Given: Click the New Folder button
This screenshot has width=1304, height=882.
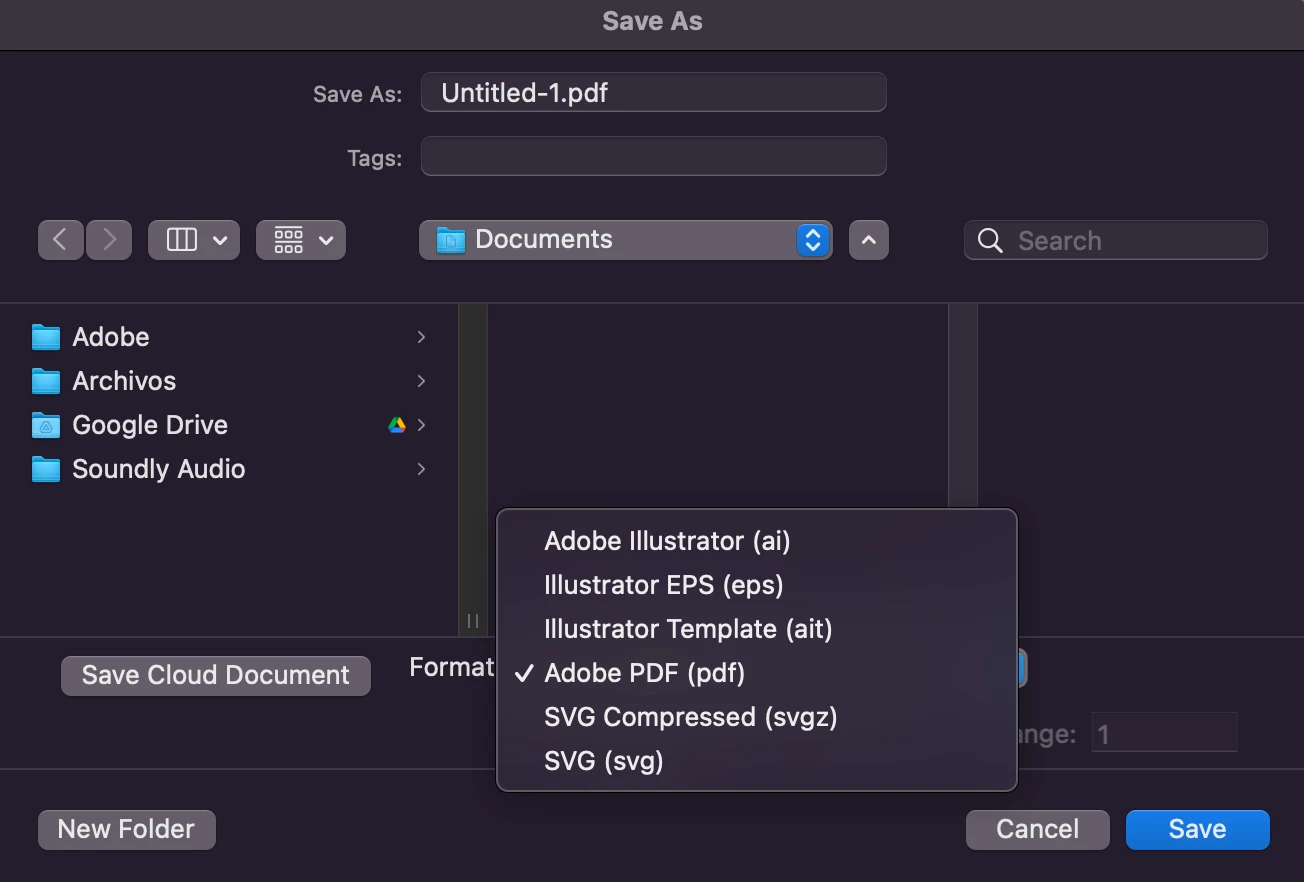Looking at the screenshot, I should click(x=127, y=830).
